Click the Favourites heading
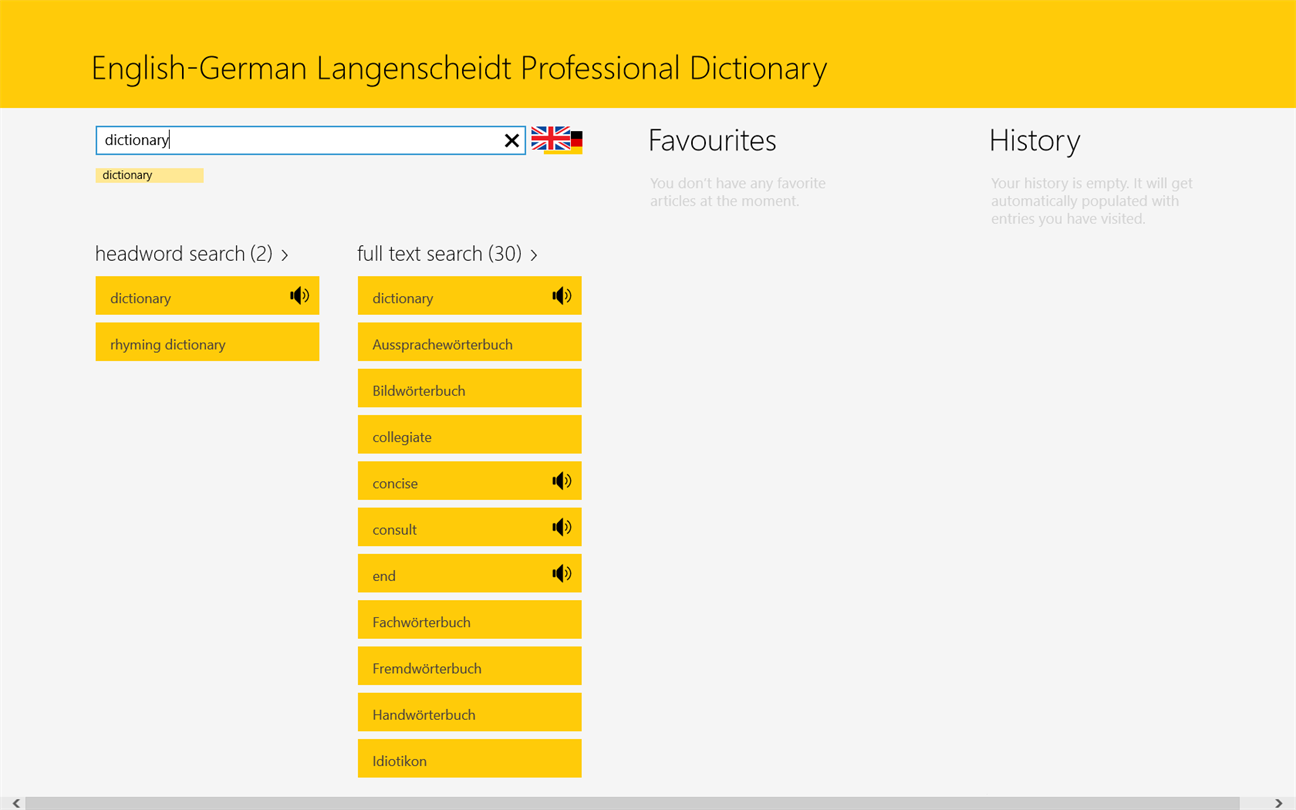The height and width of the screenshot is (810, 1296). pyautogui.click(x=712, y=140)
